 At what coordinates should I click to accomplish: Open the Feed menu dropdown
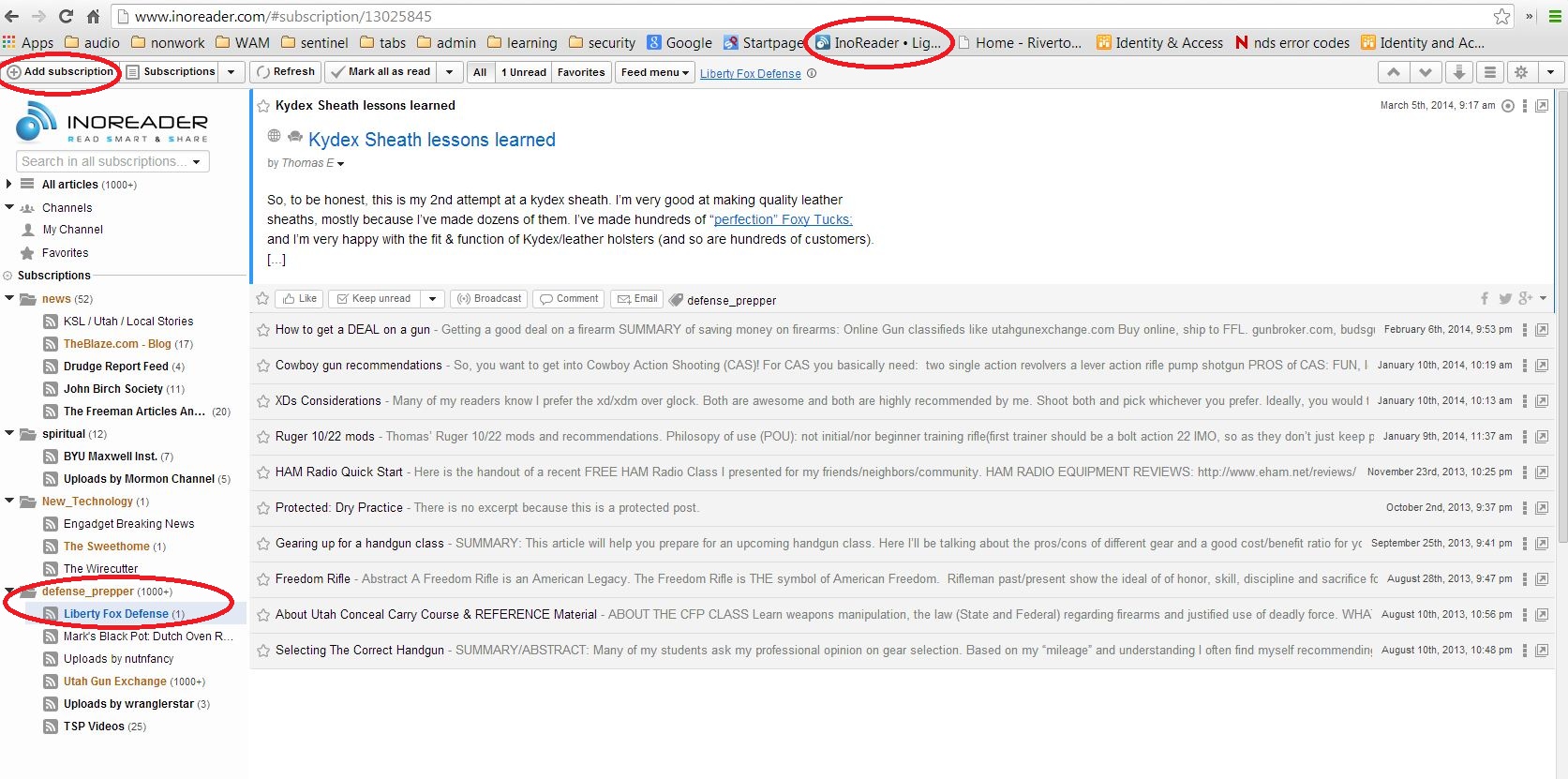654,72
